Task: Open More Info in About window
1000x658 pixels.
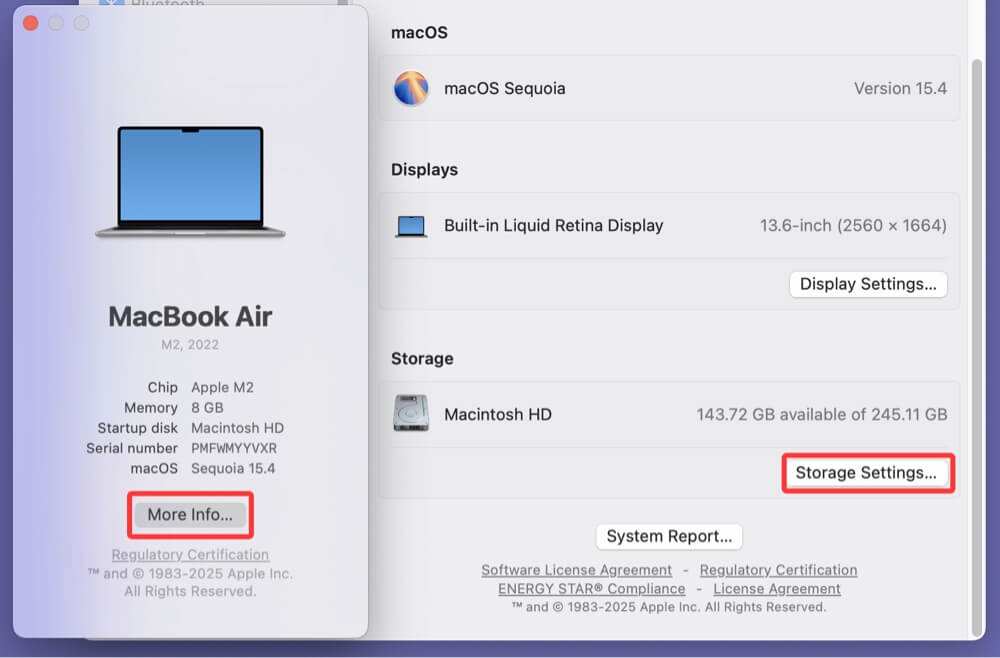Action: coord(190,515)
